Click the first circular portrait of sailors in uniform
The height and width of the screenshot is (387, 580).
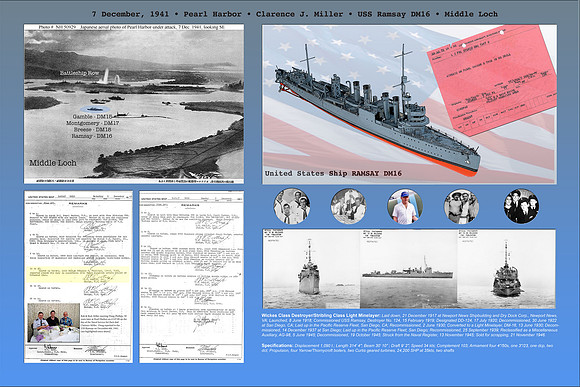coord(292,206)
